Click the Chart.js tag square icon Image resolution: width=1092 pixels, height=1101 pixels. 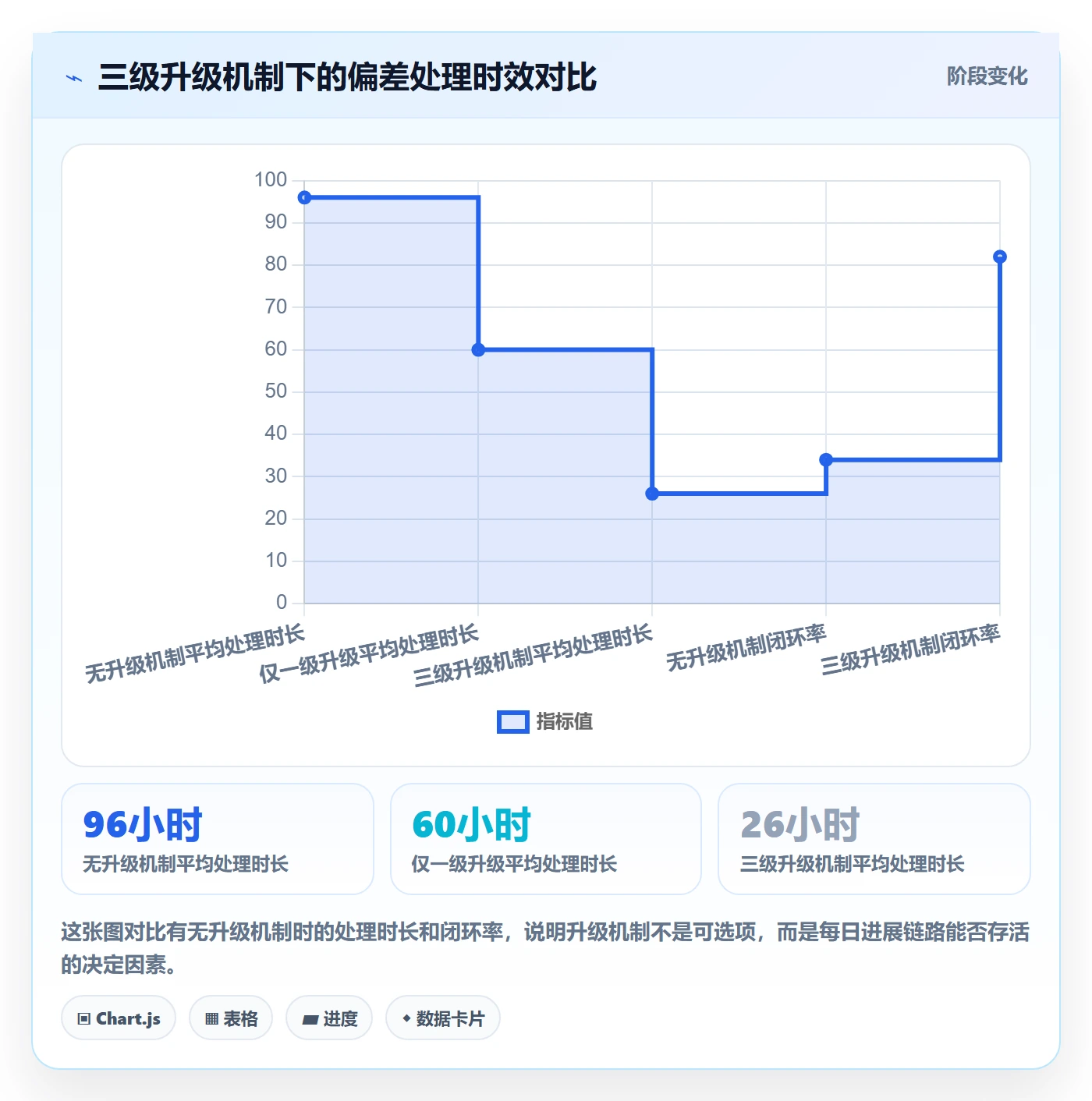click(x=84, y=1019)
